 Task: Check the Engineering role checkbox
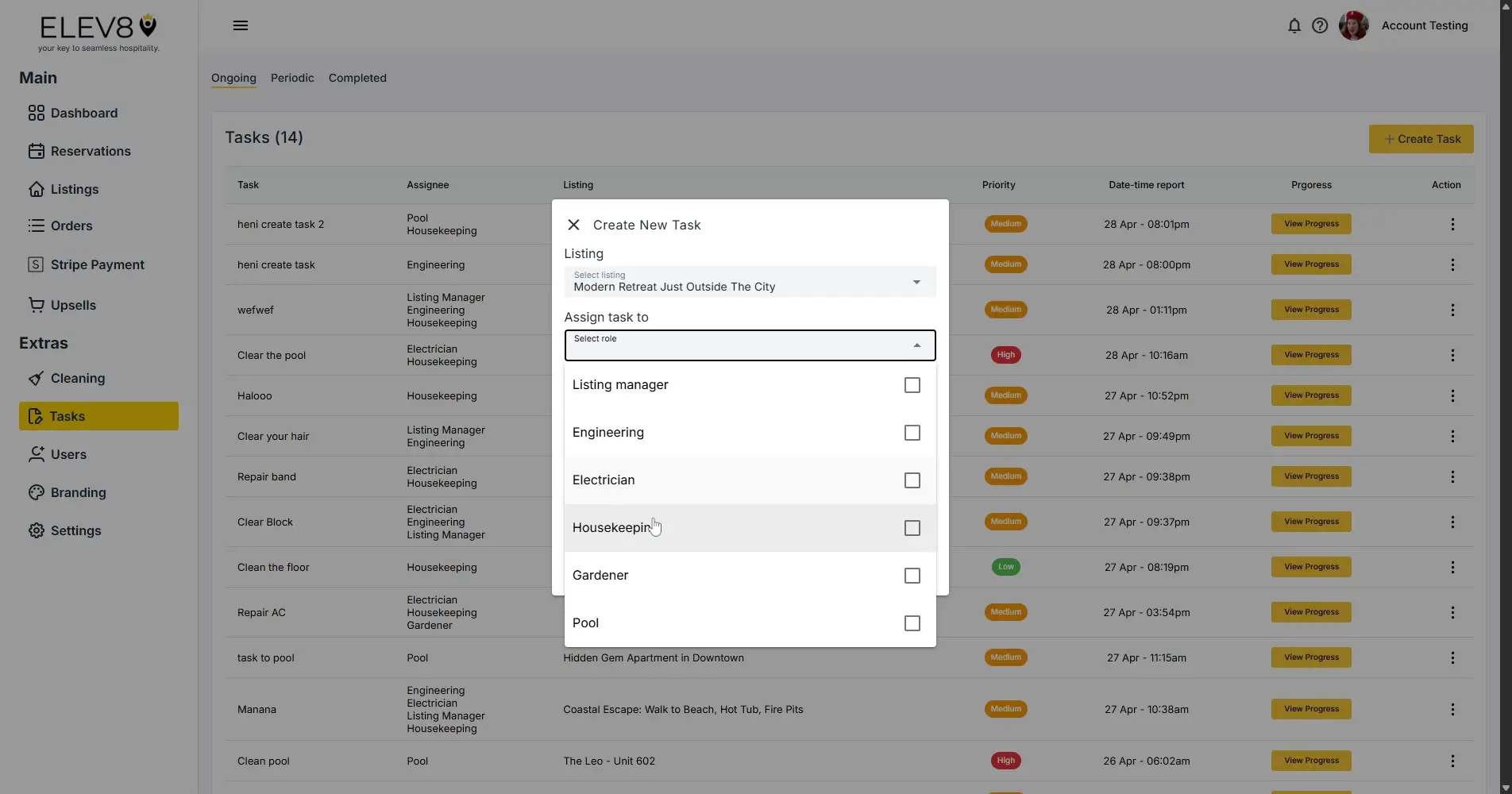[x=911, y=433]
